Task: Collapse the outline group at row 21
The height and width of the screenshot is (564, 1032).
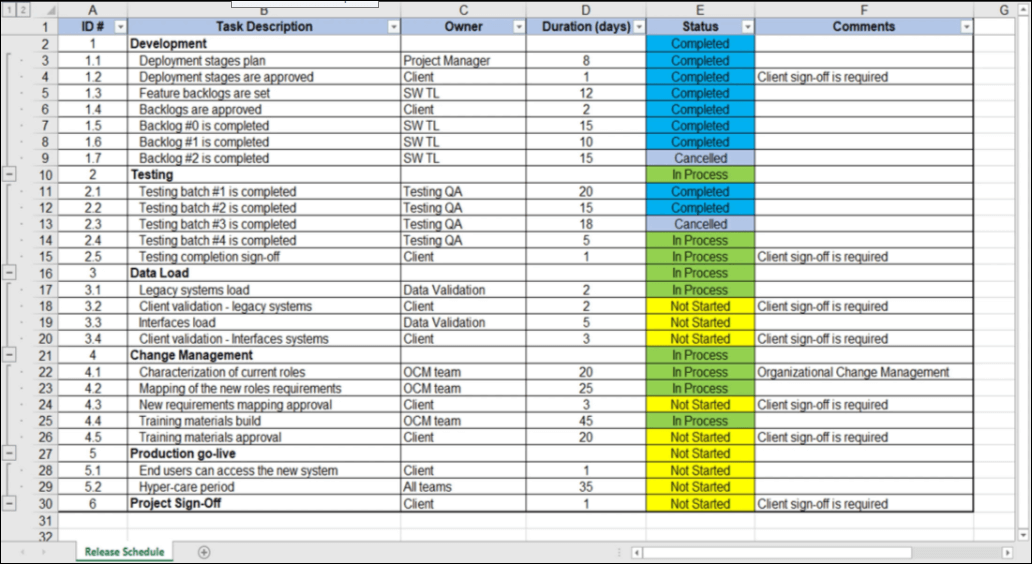Action: click(x=10, y=355)
